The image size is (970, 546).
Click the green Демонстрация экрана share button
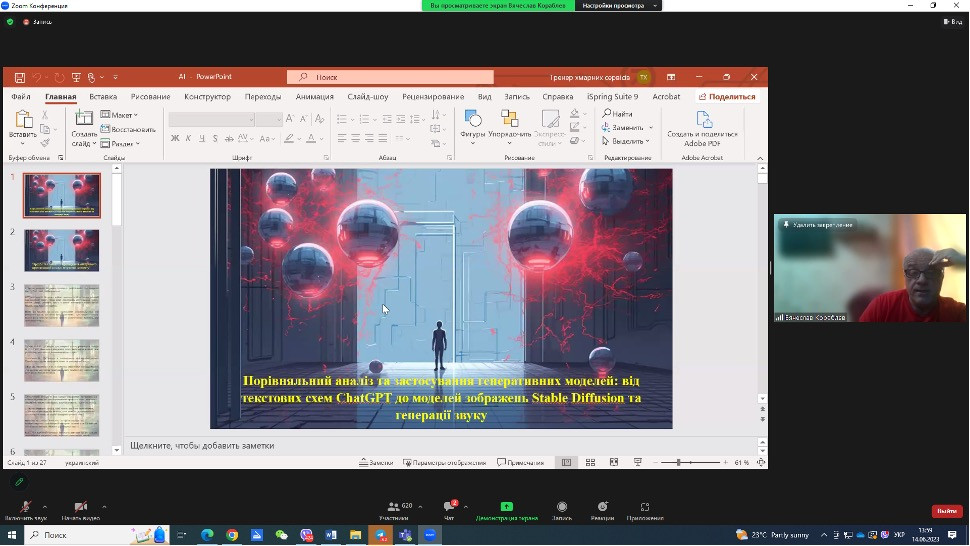click(x=506, y=507)
